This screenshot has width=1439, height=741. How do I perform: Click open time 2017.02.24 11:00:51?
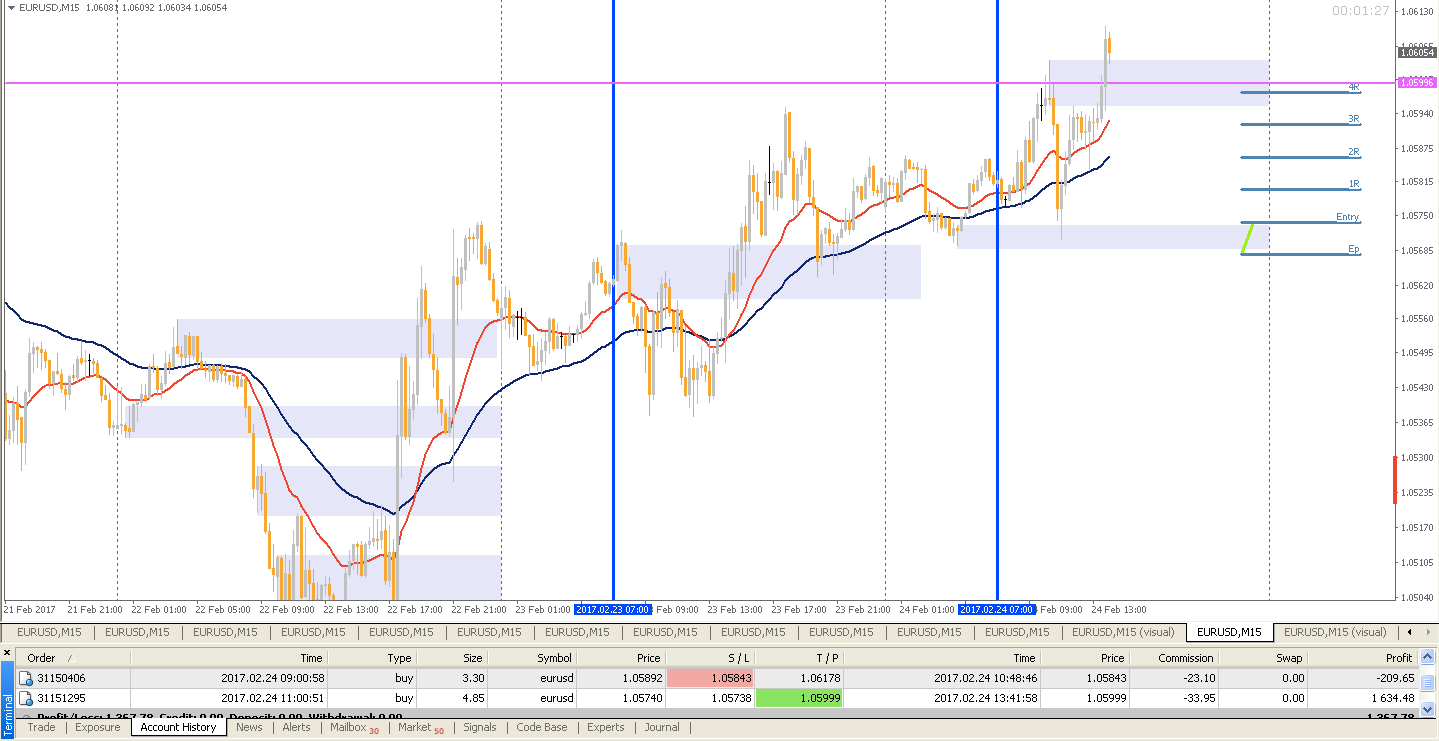tap(272, 698)
